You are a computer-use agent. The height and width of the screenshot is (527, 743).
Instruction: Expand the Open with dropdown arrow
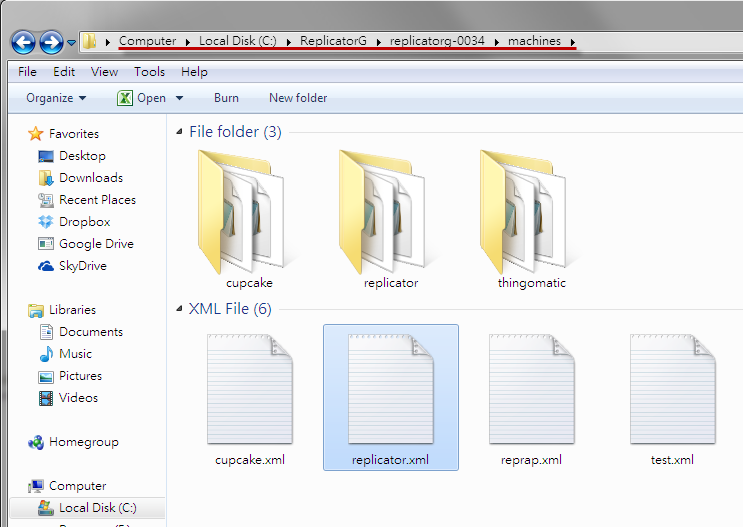(x=180, y=98)
